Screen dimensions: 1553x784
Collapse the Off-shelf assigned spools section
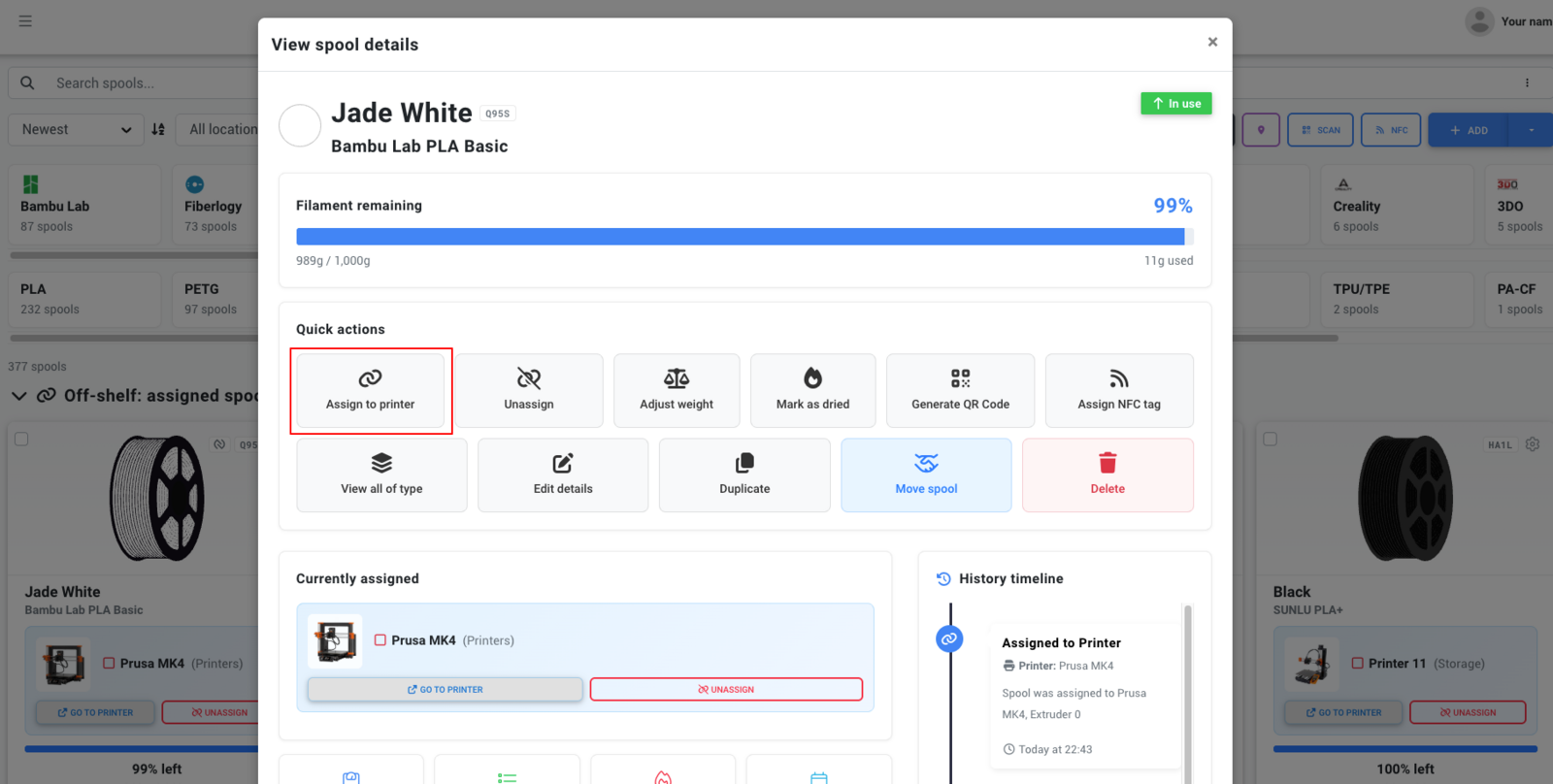[x=18, y=396]
